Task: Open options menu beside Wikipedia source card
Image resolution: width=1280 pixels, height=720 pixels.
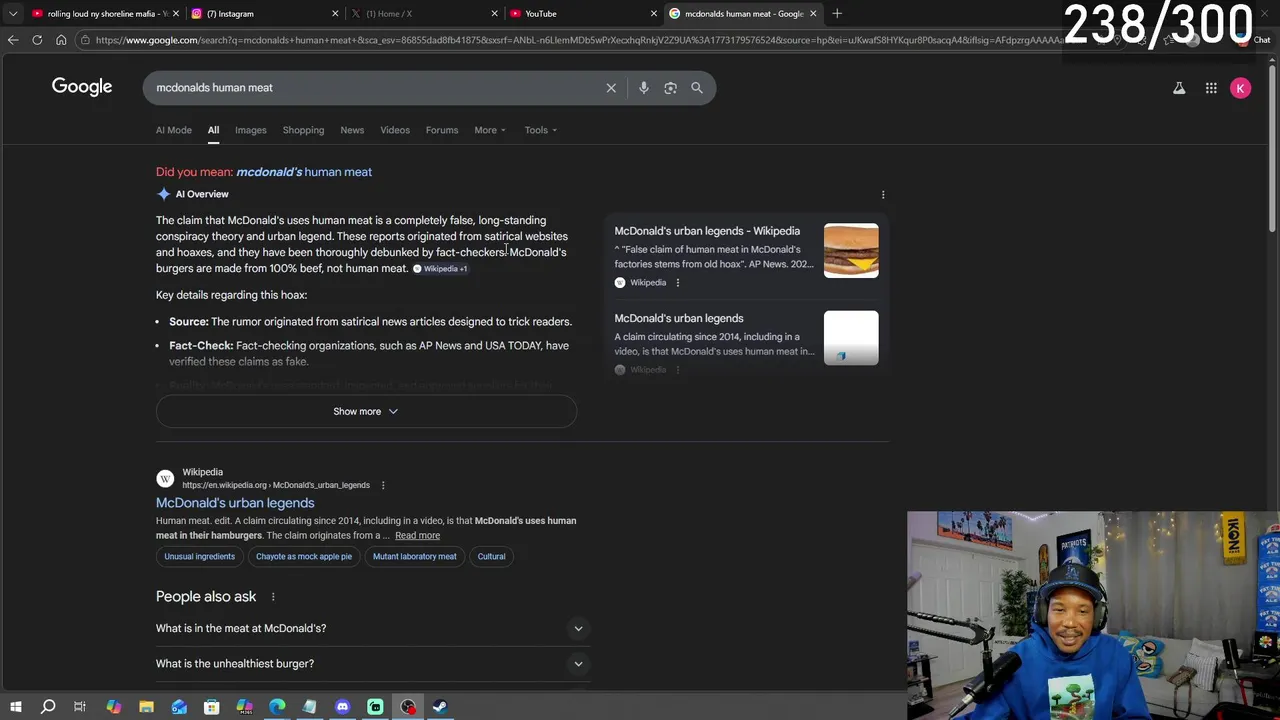Action: coord(677,282)
